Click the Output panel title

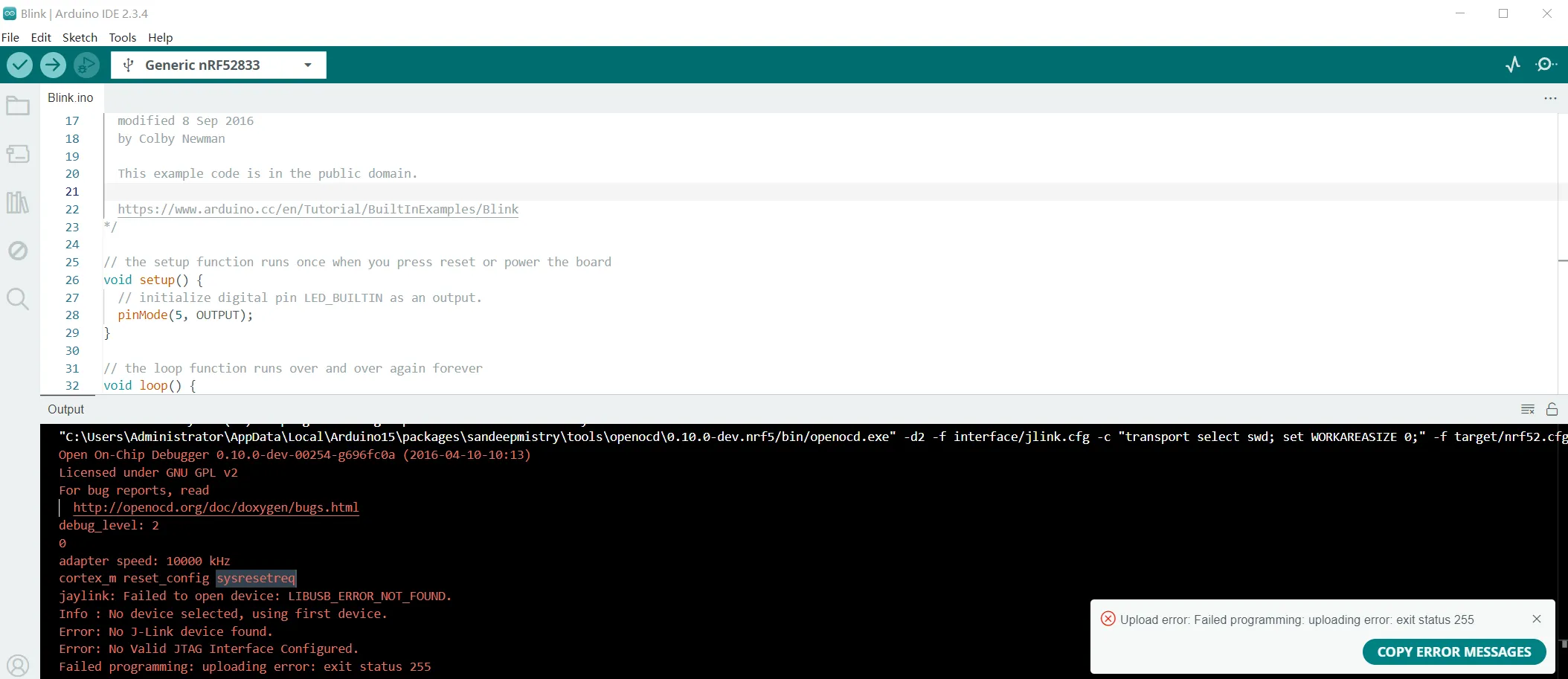point(66,409)
